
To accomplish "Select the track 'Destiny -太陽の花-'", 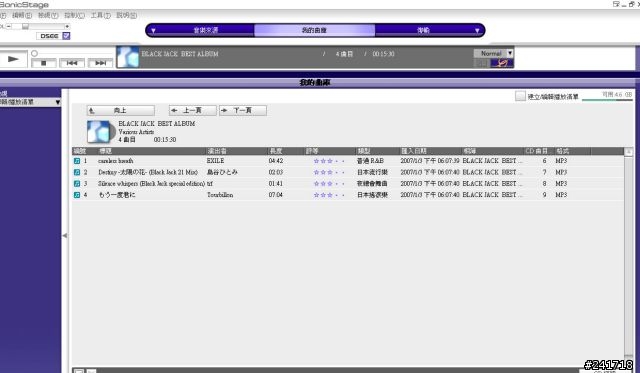I will pos(148,173).
